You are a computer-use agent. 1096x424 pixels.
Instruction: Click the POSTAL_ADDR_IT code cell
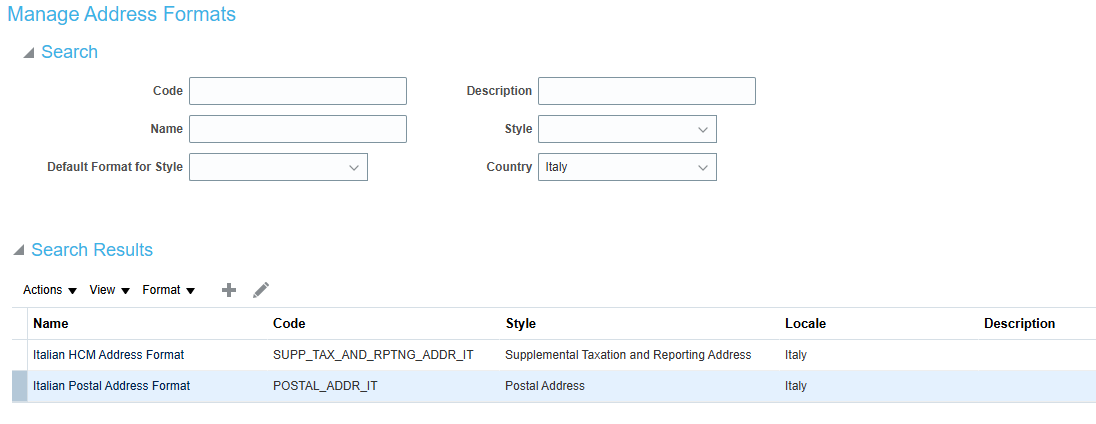[x=325, y=386]
